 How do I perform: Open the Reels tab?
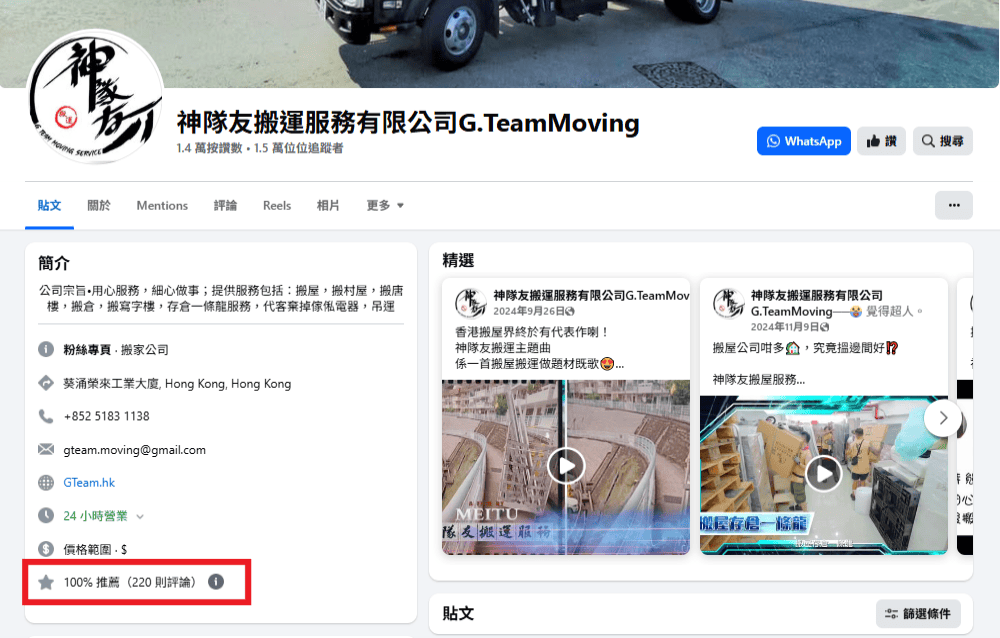(277, 205)
